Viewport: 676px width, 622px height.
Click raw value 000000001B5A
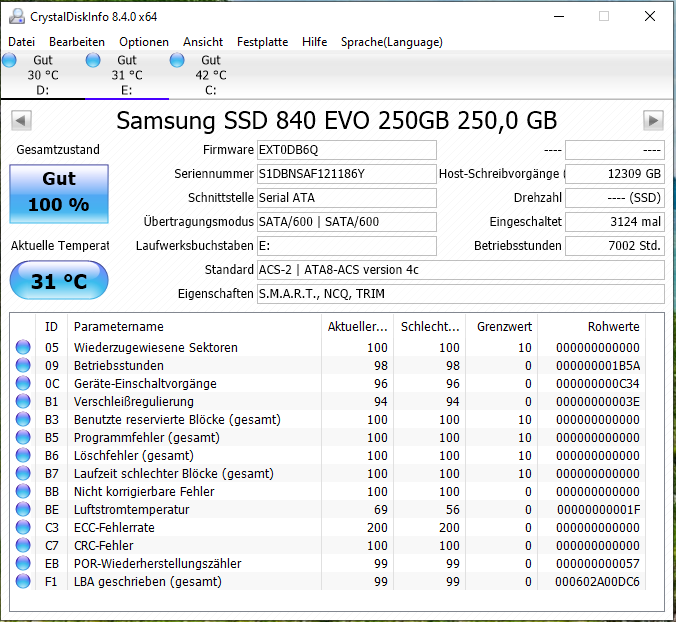click(x=598, y=366)
